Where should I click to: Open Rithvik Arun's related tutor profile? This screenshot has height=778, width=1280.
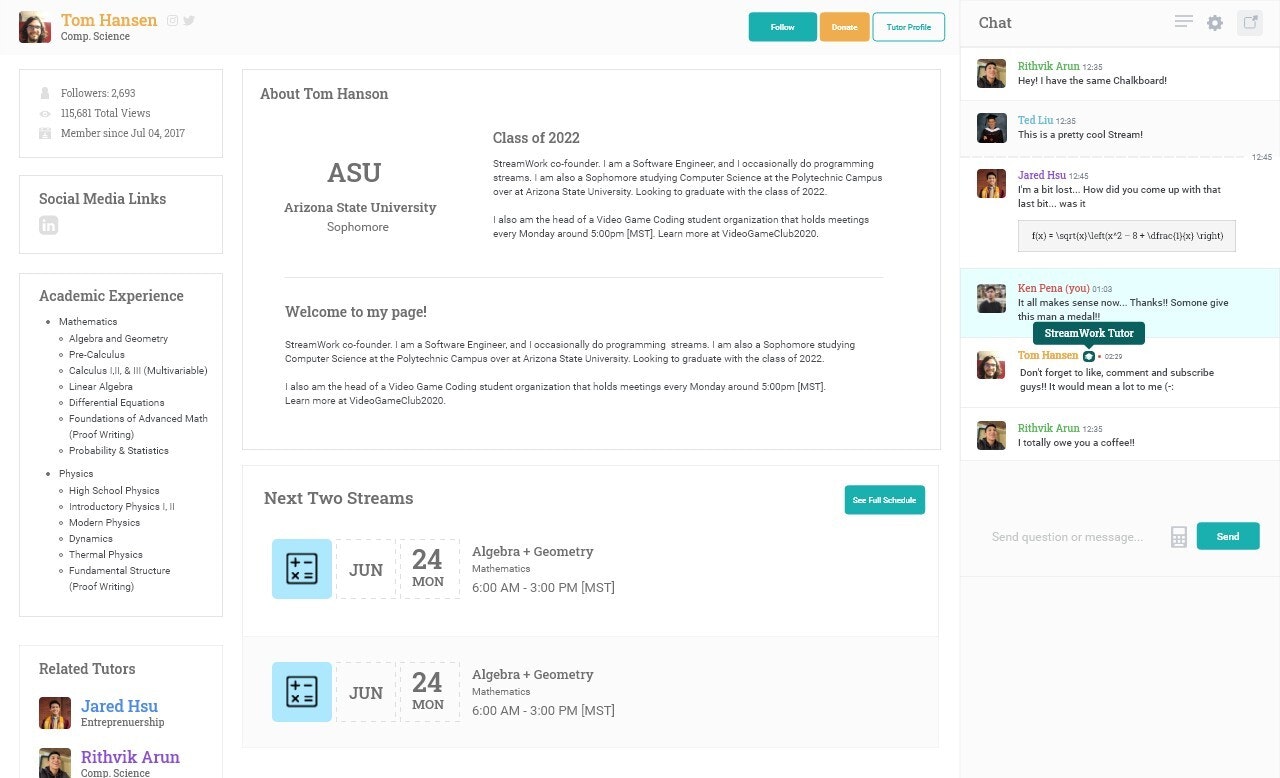[x=130, y=756]
